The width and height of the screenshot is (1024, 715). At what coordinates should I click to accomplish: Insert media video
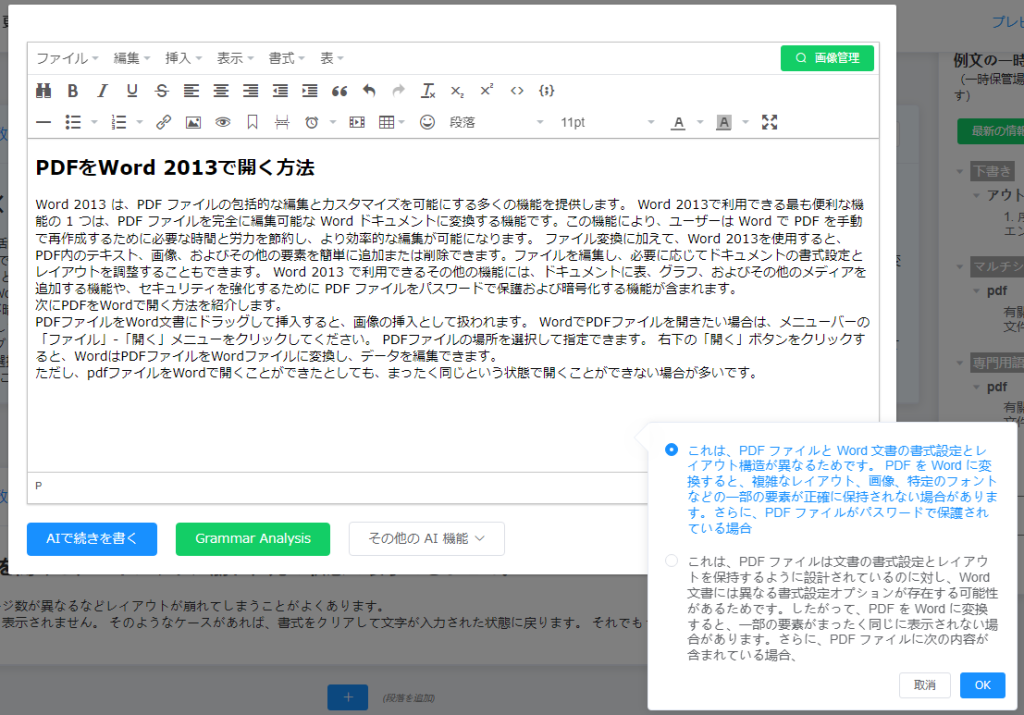(357, 122)
